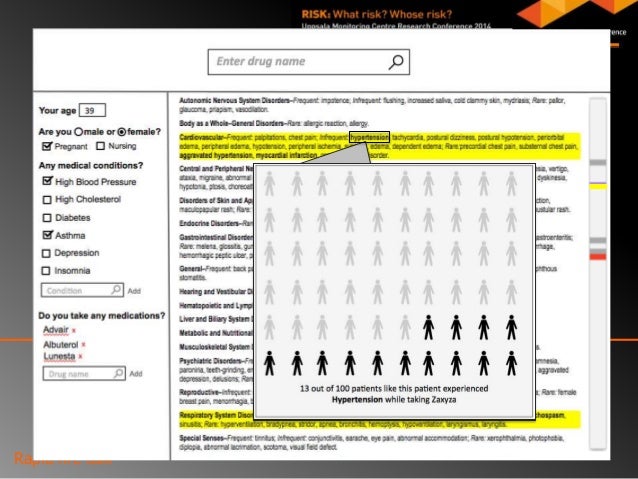Viewport: 638px width, 479px height.
Task: Click the Respiratory System highlighted heading
Action: click(216, 415)
